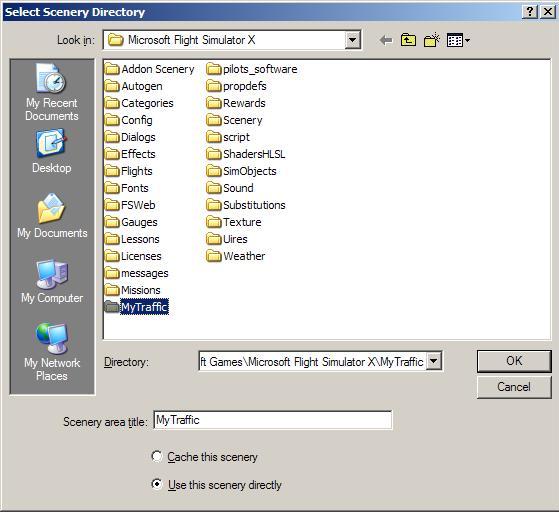Select the ShadersHLSL folder
The width and height of the screenshot is (559, 512).
(x=246, y=154)
